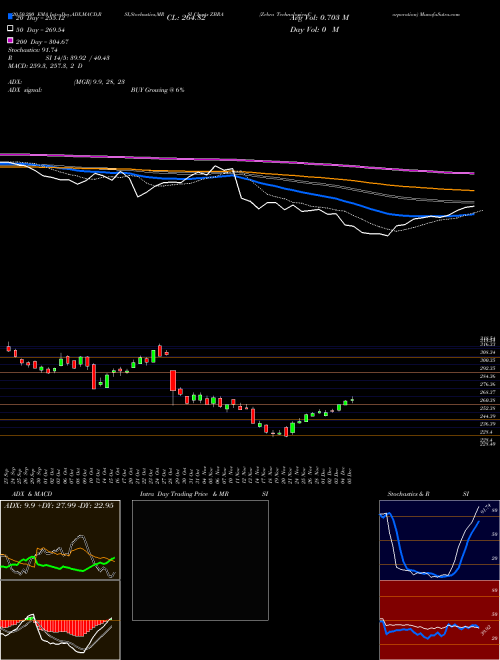
Task: Click the 'CL: 264.82' closing price label
Action: point(186,18)
